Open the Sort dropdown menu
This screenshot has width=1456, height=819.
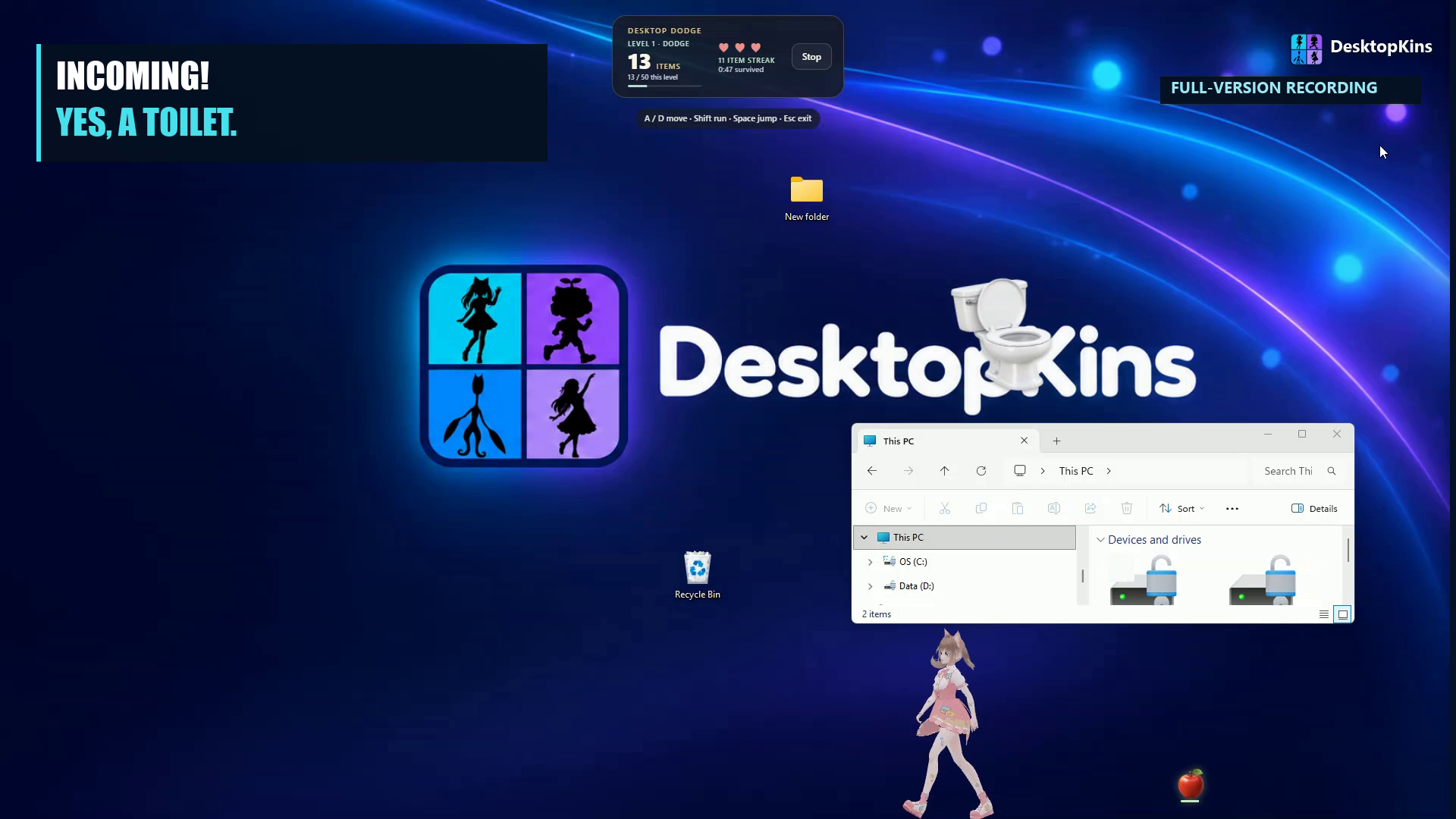pyautogui.click(x=1182, y=509)
